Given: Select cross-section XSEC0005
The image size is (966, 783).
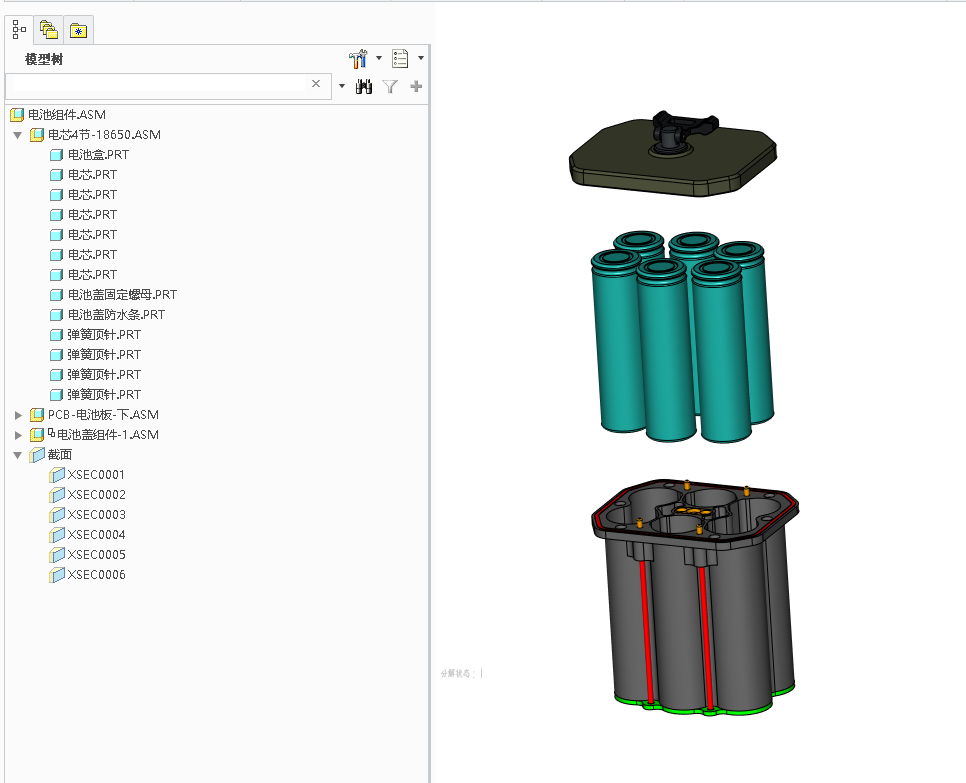Looking at the screenshot, I should click(96, 554).
